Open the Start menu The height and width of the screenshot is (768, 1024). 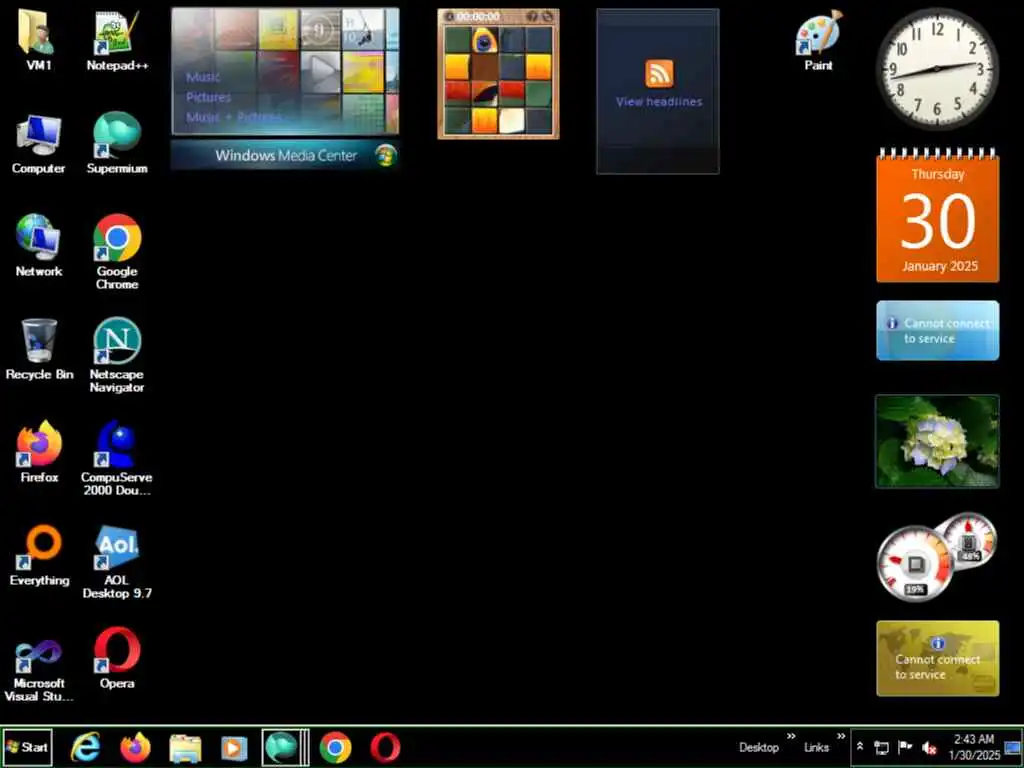click(x=27, y=747)
